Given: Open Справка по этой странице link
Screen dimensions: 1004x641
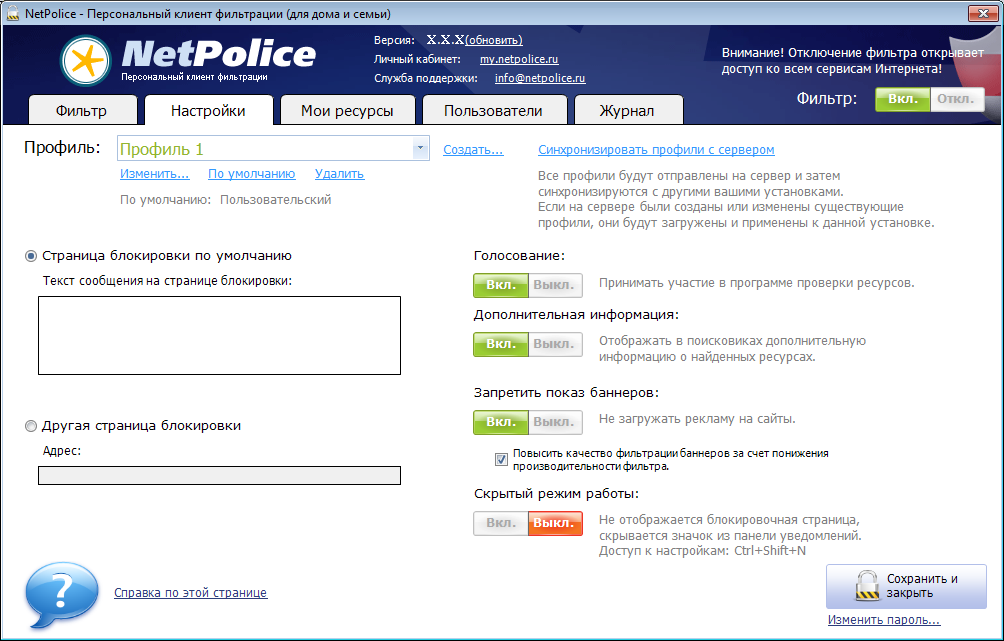Looking at the screenshot, I should point(191,593).
